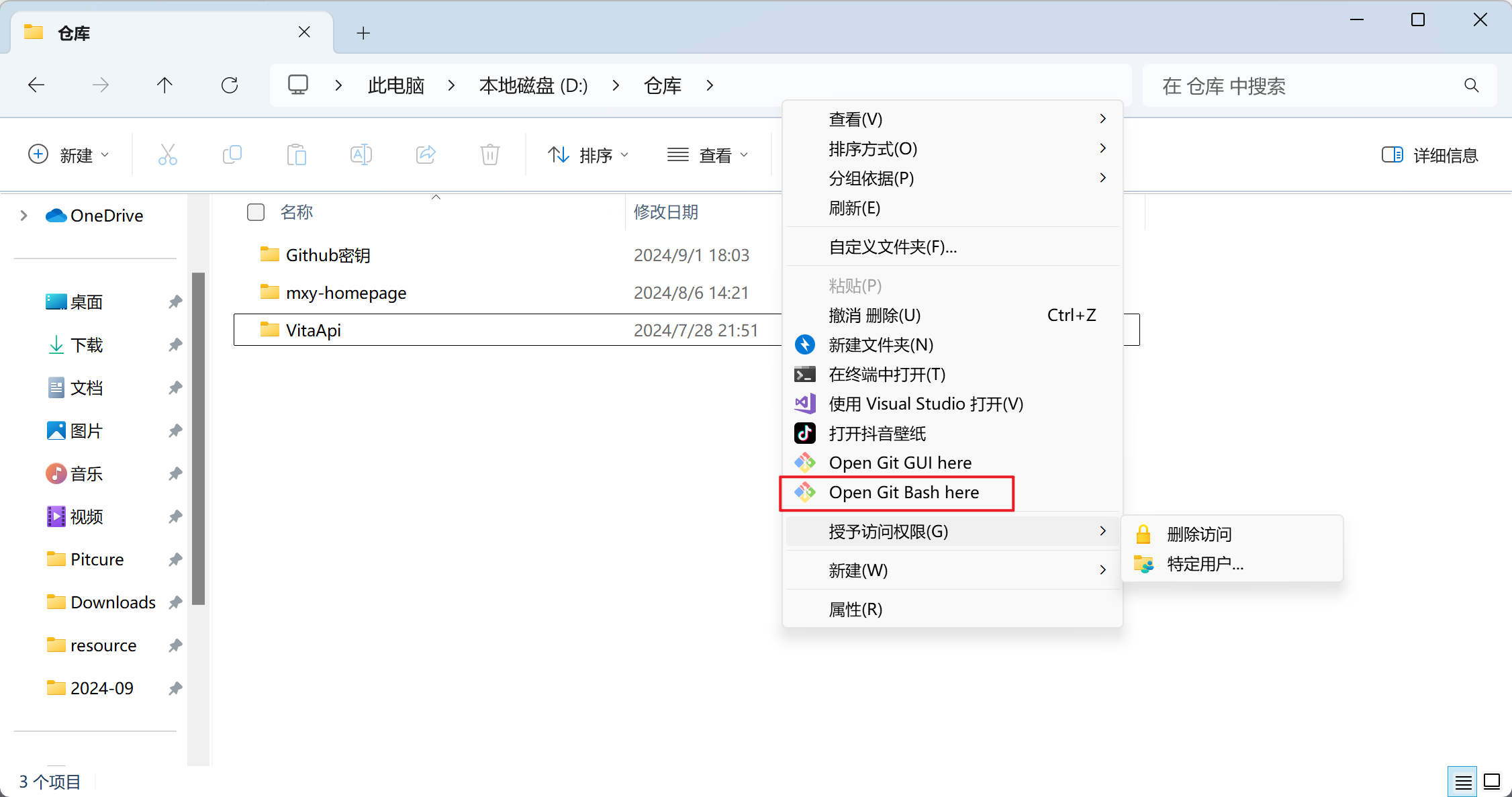Click the computer icon in address bar
Image resolution: width=1512 pixels, height=797 pixels.
click(298, 85)
